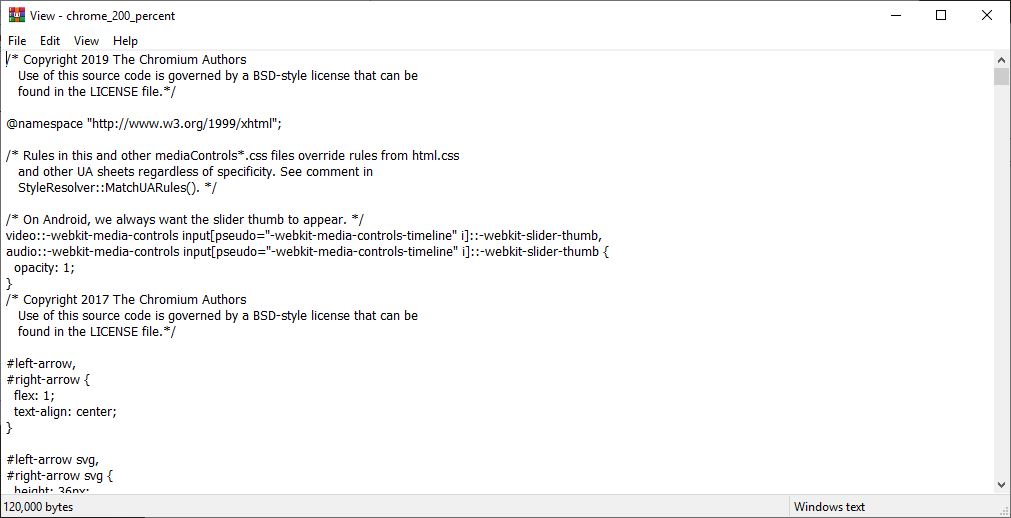
Task: Open the Help menu
Action: tap(126, 41)
